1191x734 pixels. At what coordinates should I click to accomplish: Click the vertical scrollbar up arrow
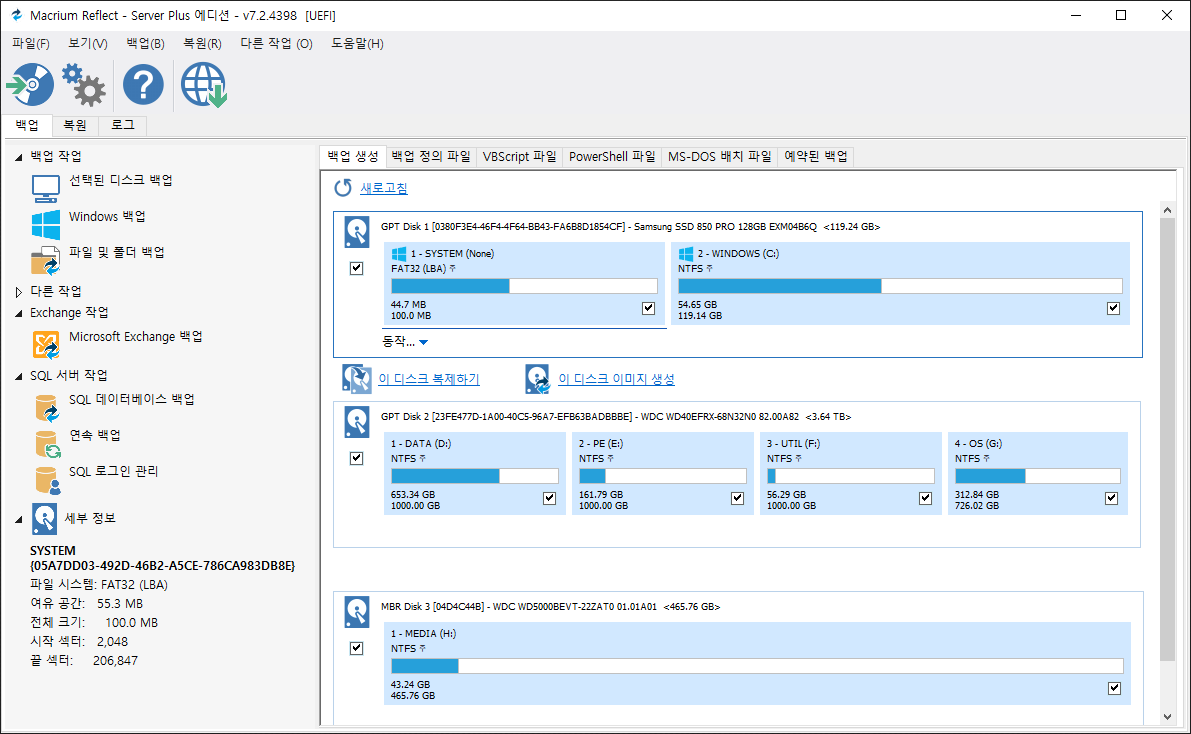click(x=1167, y=210)
